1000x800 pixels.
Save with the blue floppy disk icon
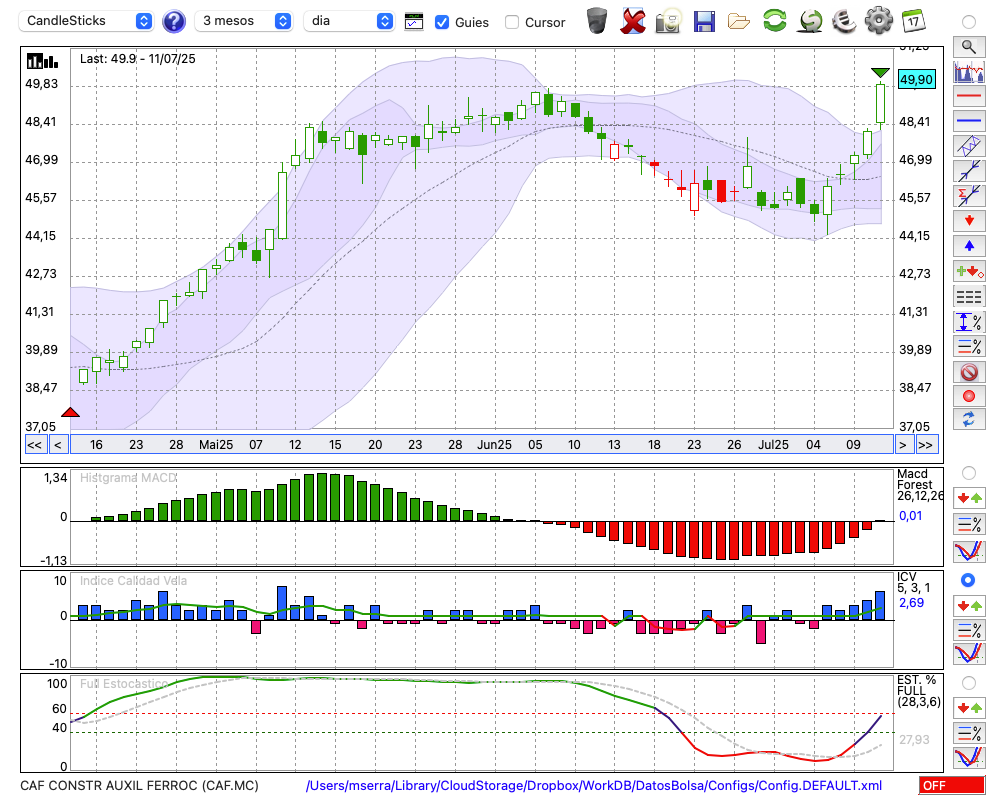703,21
